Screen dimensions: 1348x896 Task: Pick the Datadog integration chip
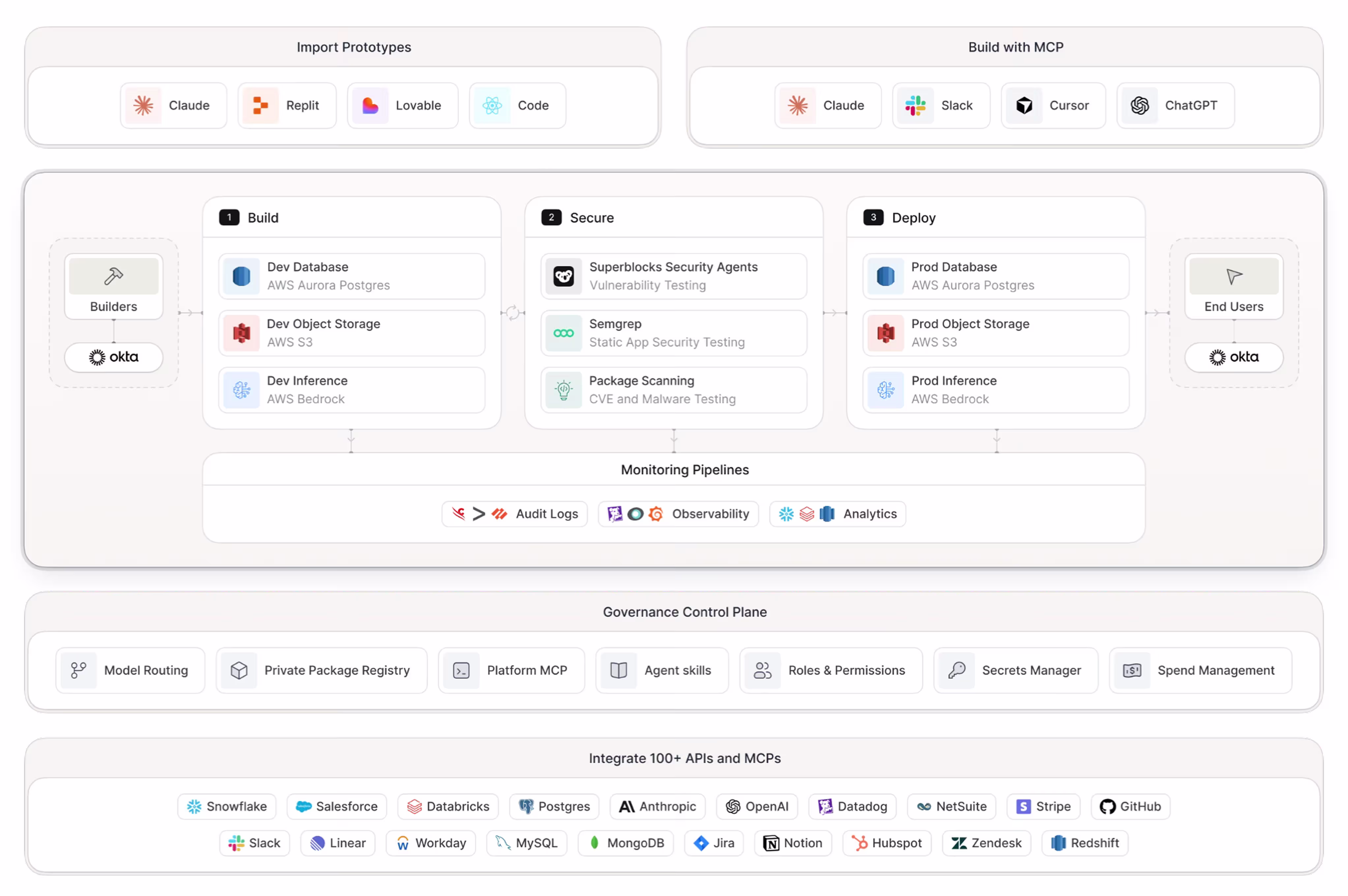852,806
